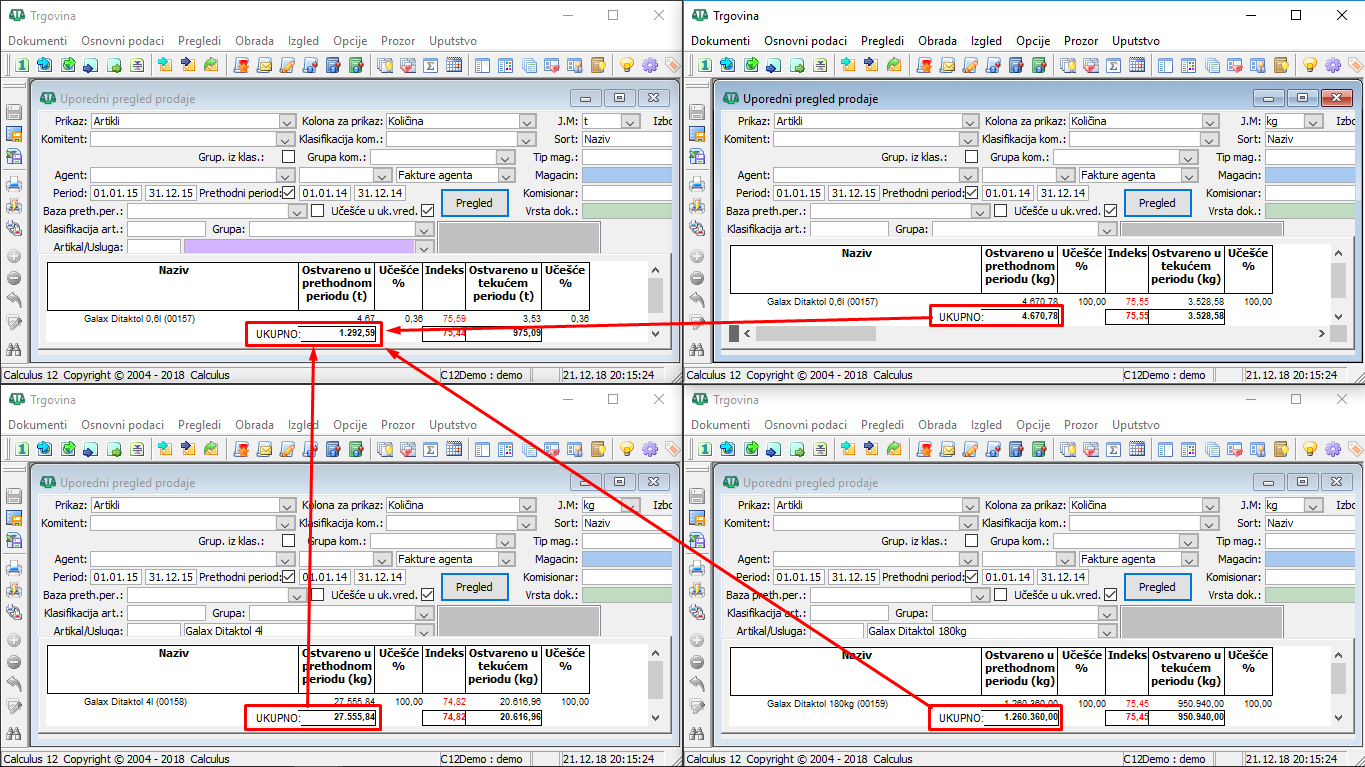Click floppy disk save icon in the J.M. 't' window

14,112
